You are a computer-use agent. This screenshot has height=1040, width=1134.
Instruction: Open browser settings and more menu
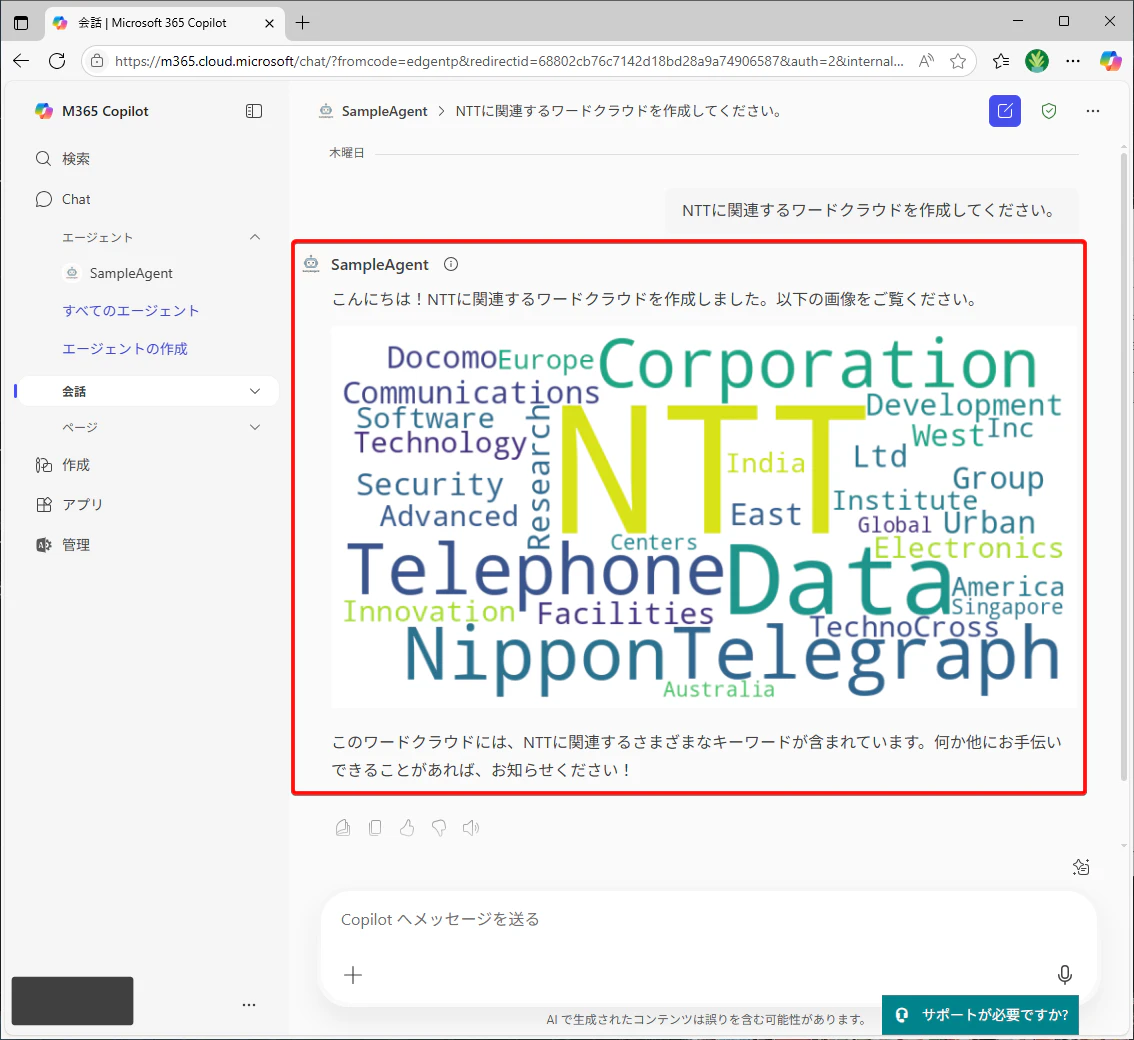(1073, 61)
